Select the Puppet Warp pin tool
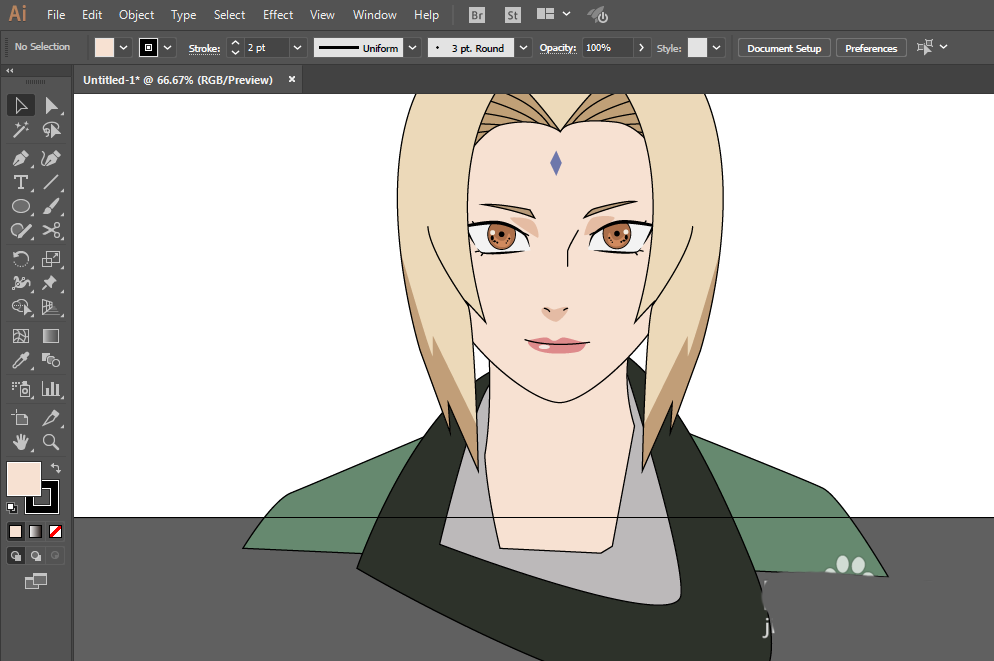Image resolution: width=994 pixels, height=661 pixels. 51,283
